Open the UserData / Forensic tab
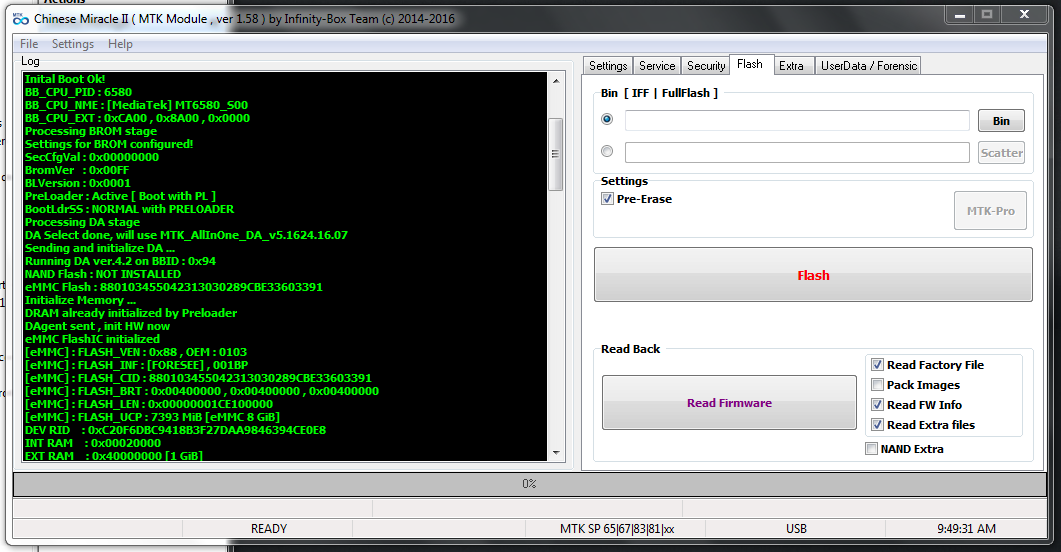The width and height of the screenshot is (1061, 552). click(x=869, y=66)
